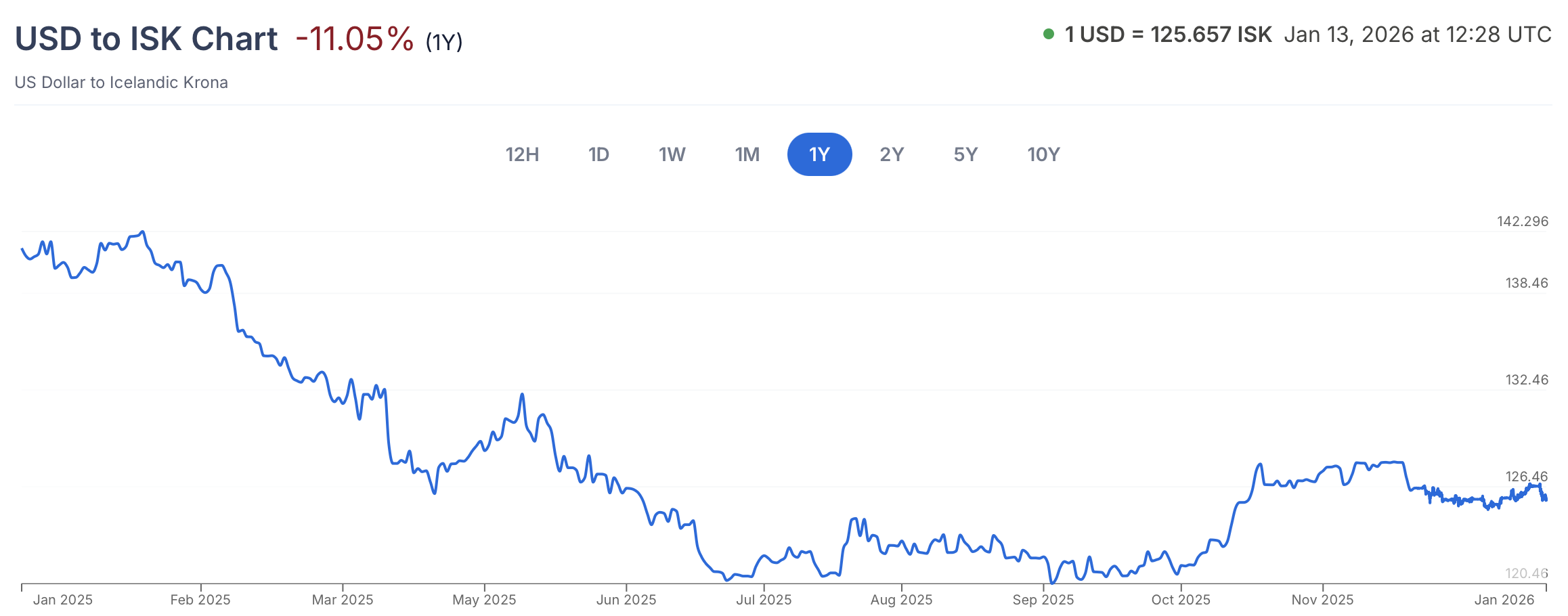Click the green live status dot

[x=1049, y=35]
